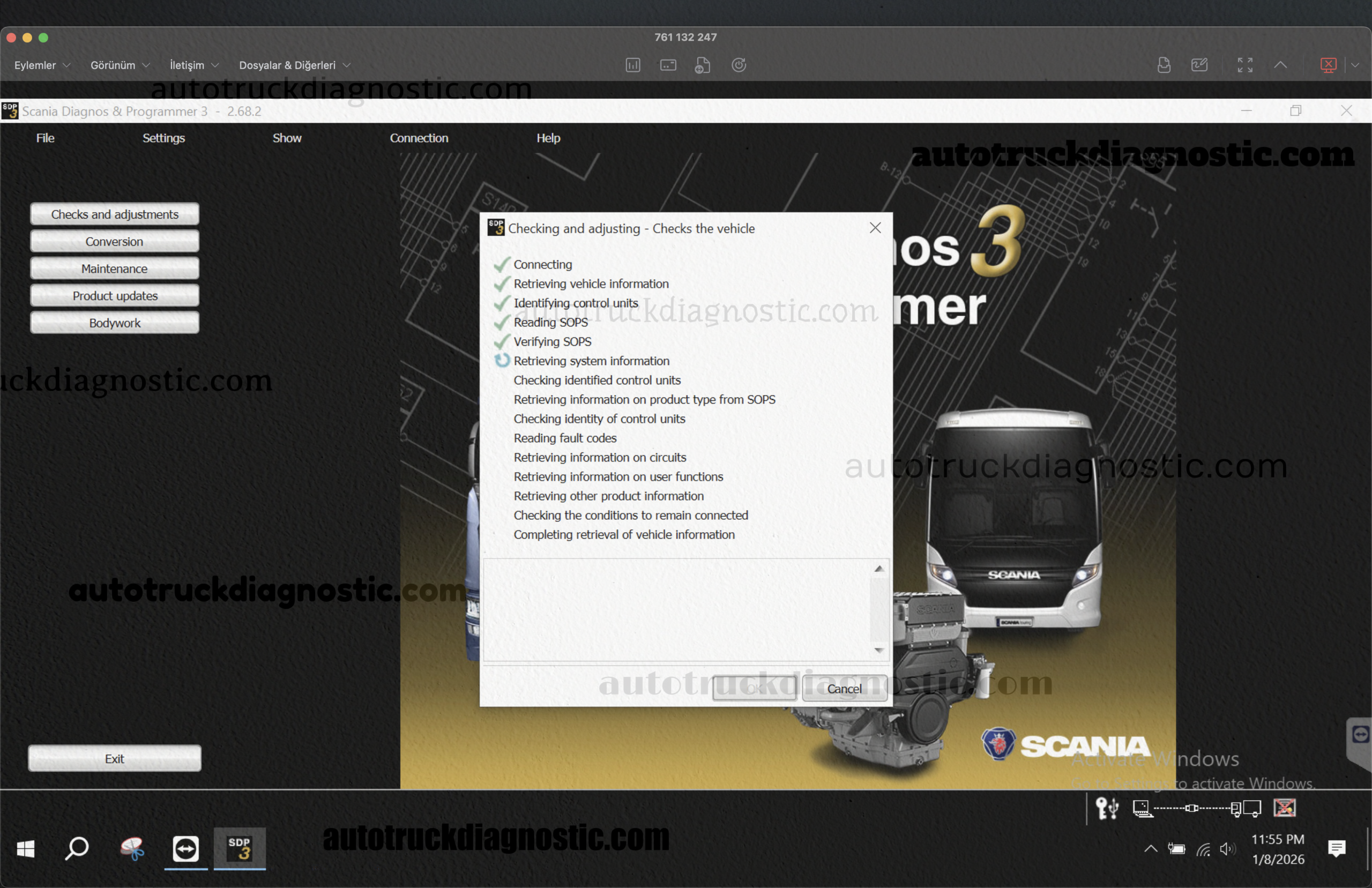Open the Connection menu
This screenshot has height=888, width=1372.
tap(419, 138)
